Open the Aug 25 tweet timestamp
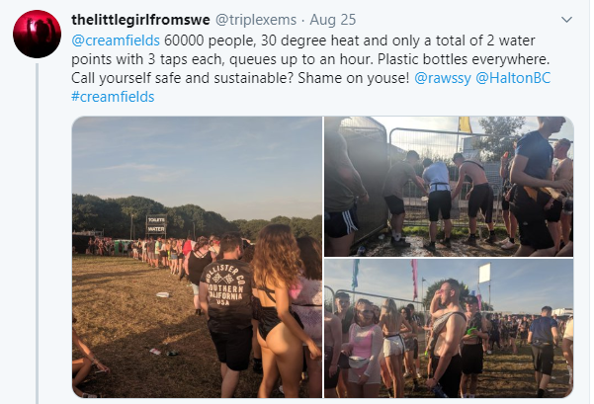The height and width of the screenshot is (404, 594). coord(333,20)
